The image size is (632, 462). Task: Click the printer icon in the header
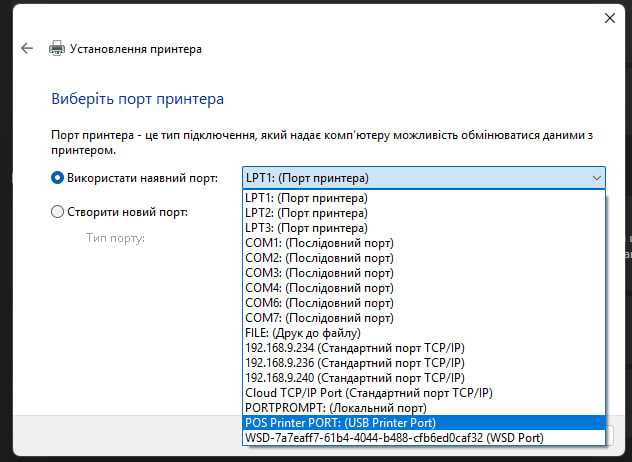pyautogui.click(x=58, y=48)
